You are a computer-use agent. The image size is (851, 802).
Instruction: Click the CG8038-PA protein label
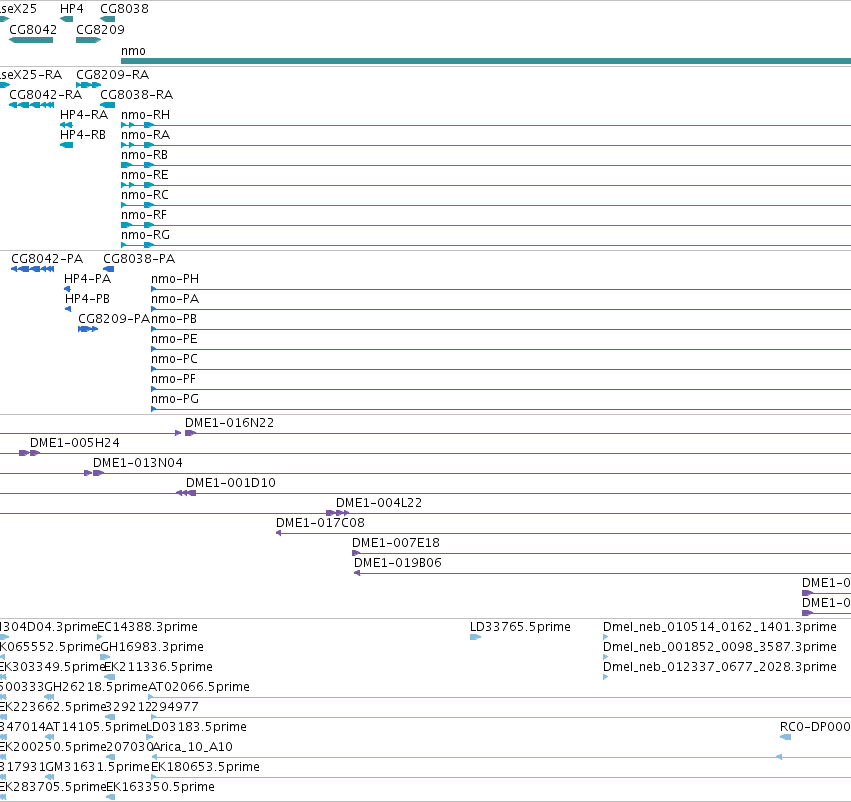139,259
